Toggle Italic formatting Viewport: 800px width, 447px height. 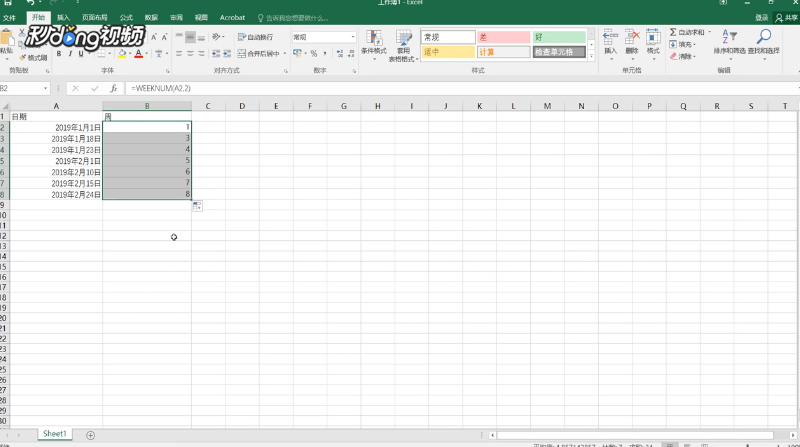[70, 54]
